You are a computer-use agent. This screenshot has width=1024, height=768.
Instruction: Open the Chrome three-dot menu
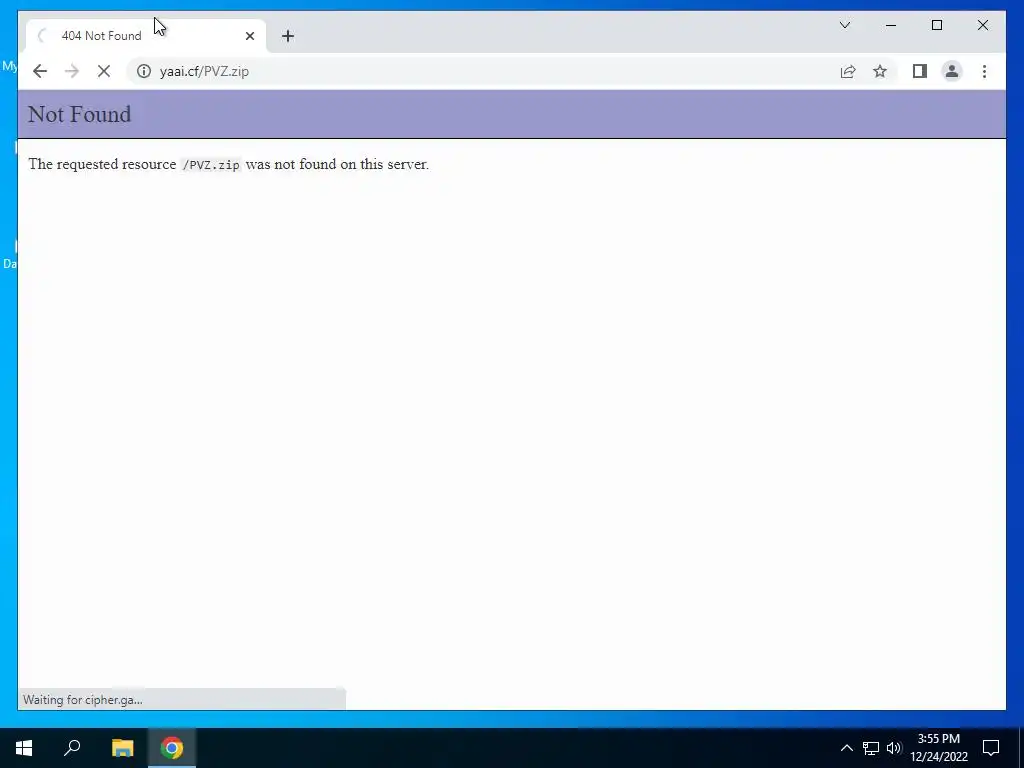pyautogui.click(x=984, y=71)
